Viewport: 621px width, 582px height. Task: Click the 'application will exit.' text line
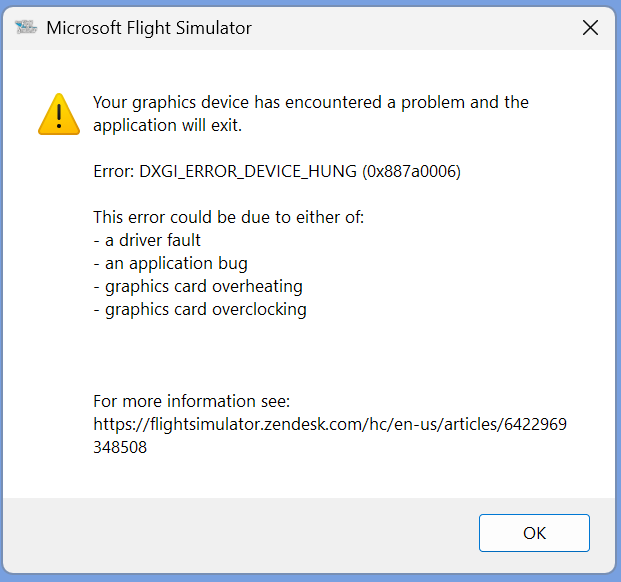[168, 126]
